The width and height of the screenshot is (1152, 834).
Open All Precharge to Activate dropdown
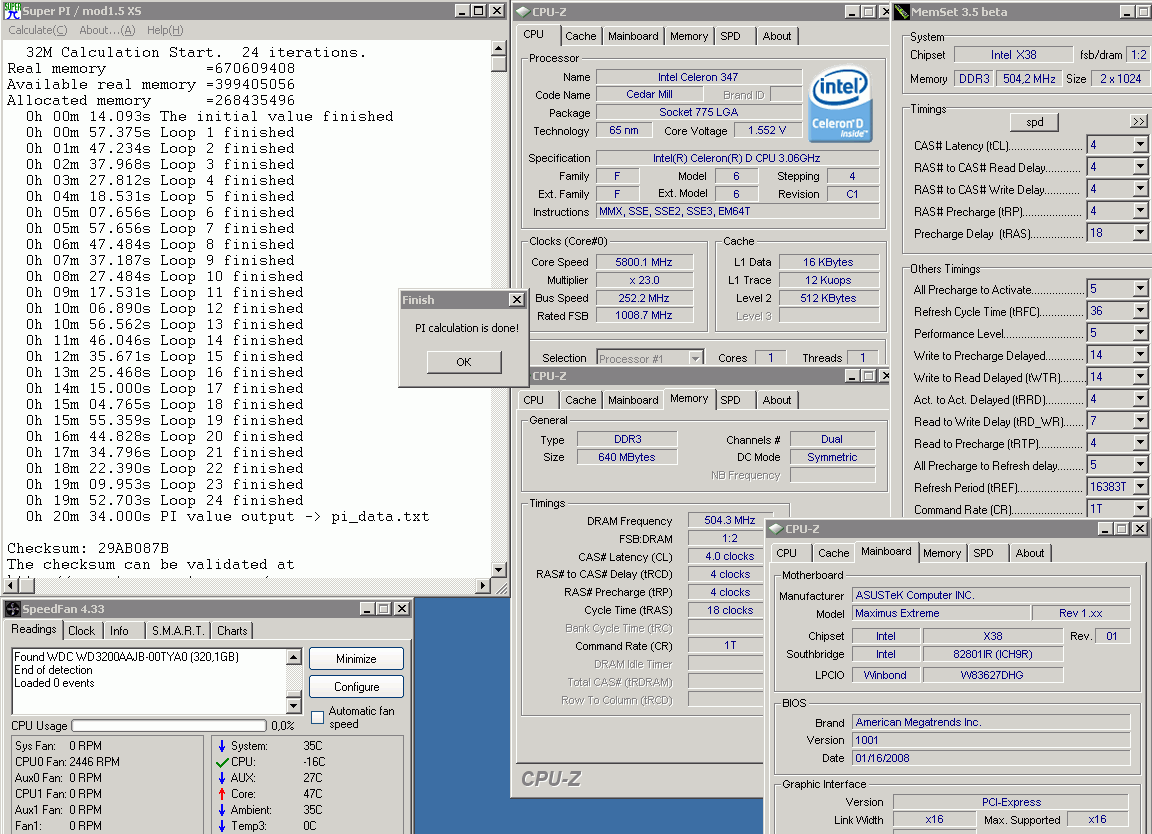tap(1140, 290)
